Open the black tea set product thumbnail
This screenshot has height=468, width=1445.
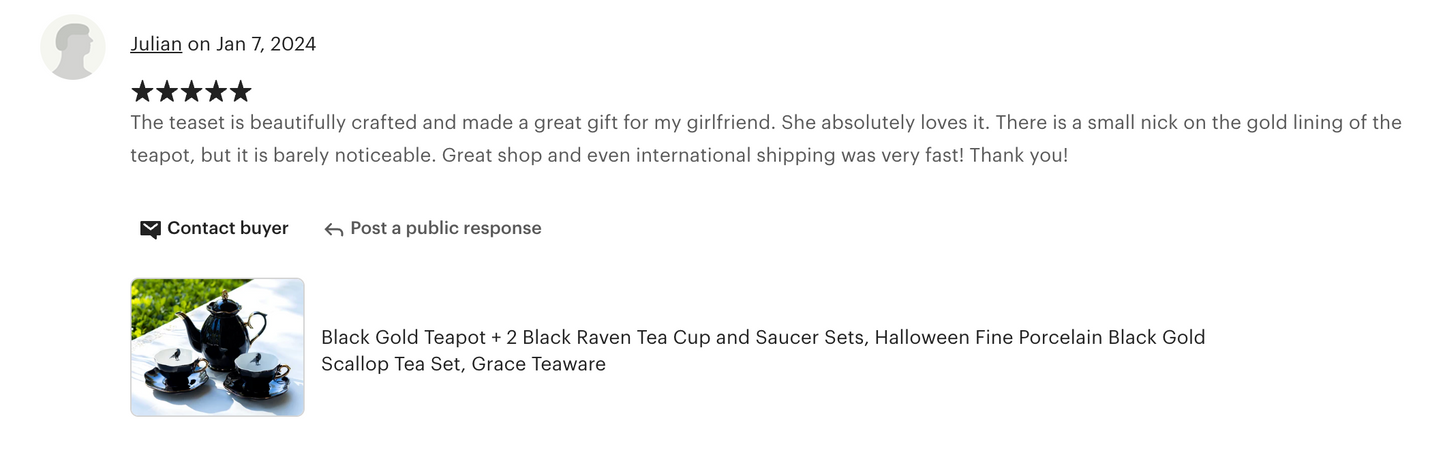(x=217, y=347)
